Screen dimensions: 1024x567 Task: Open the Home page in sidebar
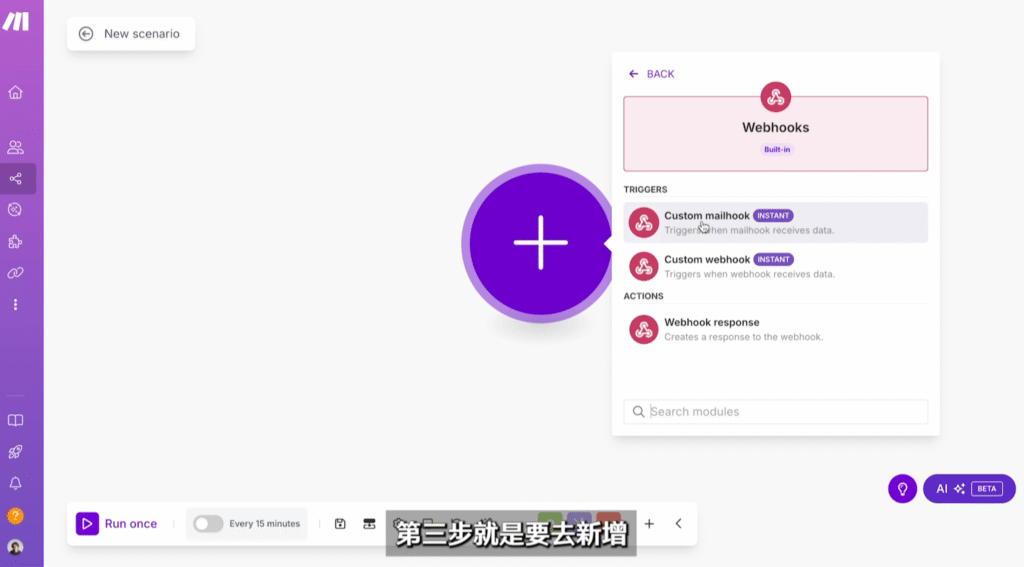tap(15, 93)
